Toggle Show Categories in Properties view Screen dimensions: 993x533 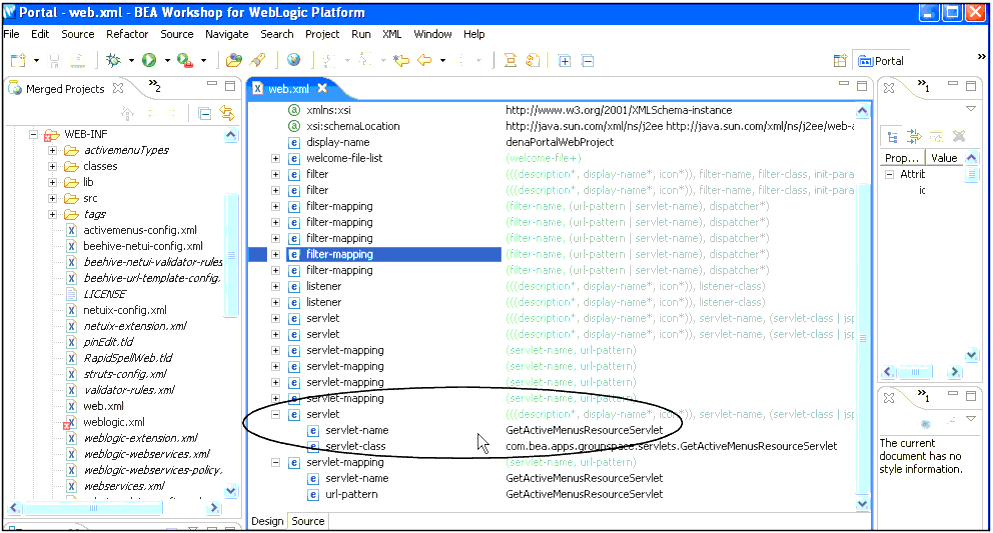[x=892, y=137]
